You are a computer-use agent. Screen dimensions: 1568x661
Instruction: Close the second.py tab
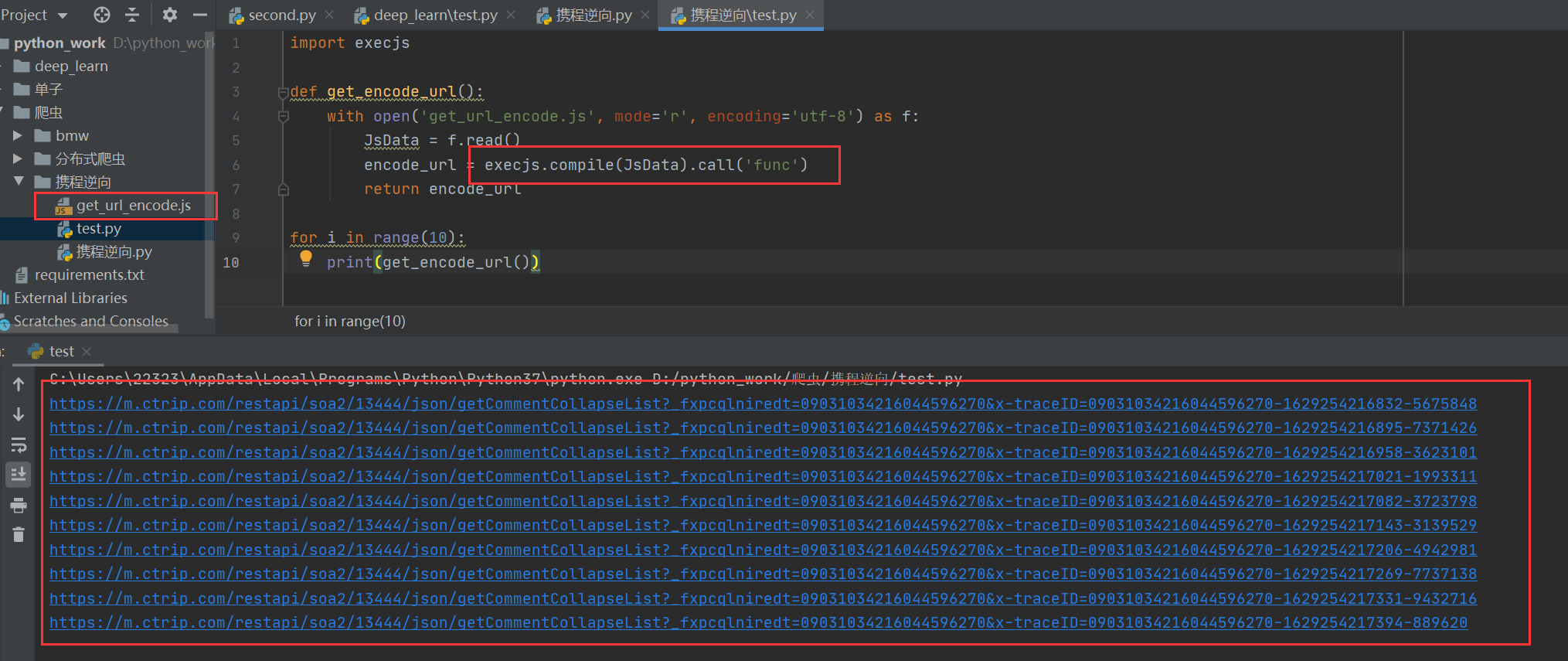coord(330,15)
